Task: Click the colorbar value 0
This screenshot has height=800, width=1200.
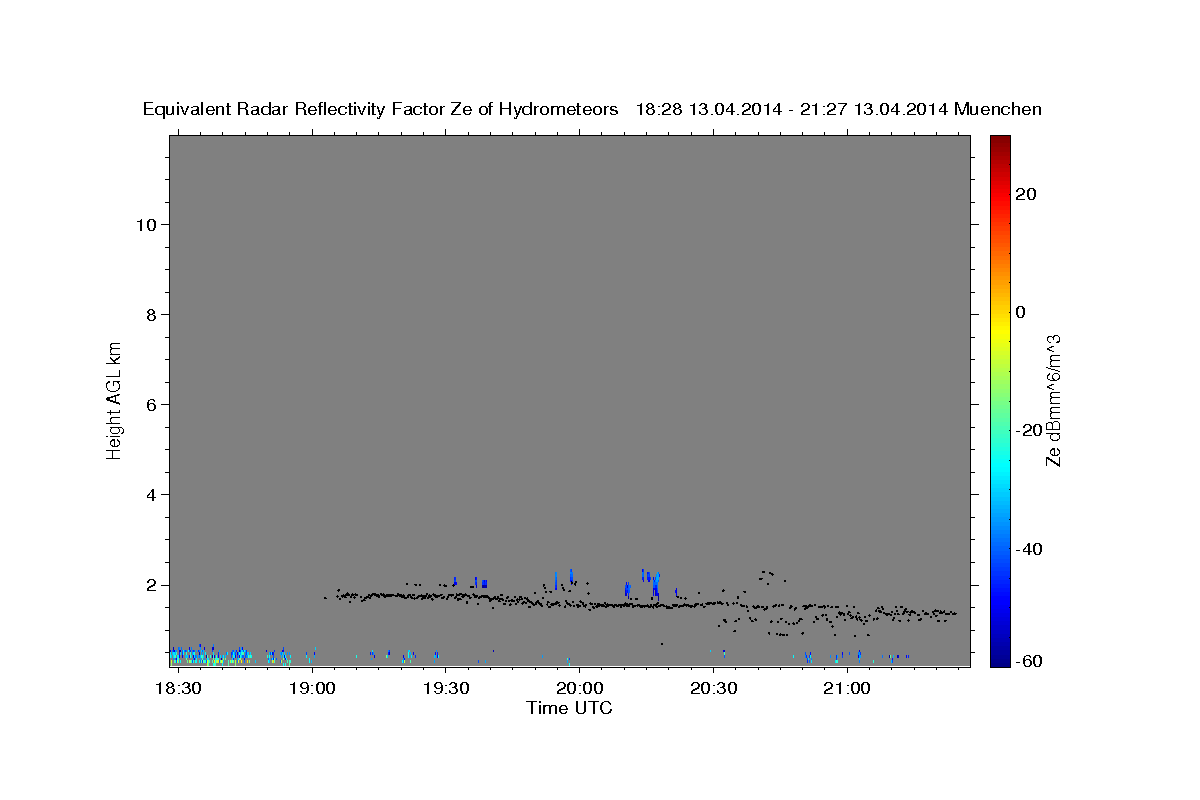Action: [x=1021, y=312]
